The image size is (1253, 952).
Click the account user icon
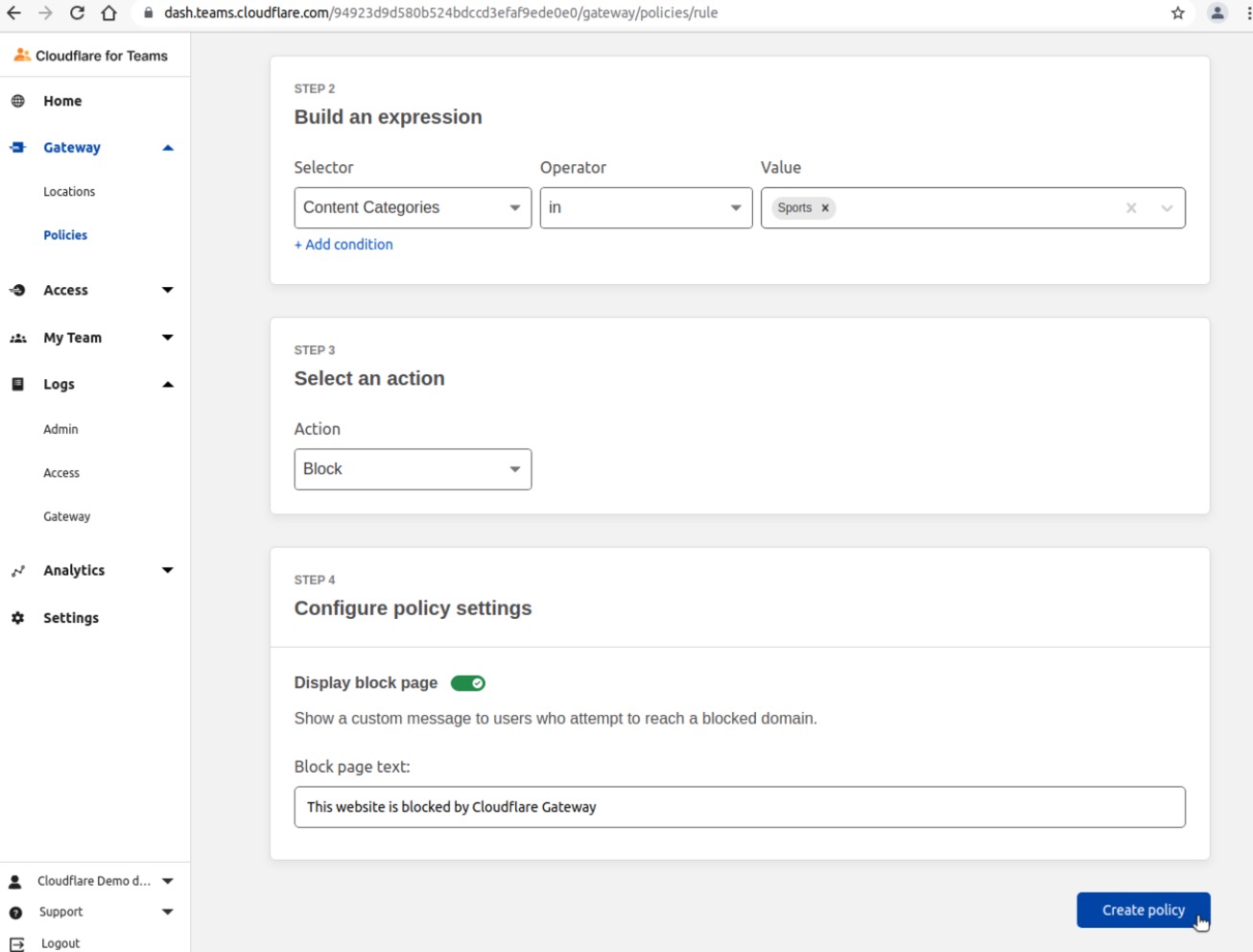point(15,881)
